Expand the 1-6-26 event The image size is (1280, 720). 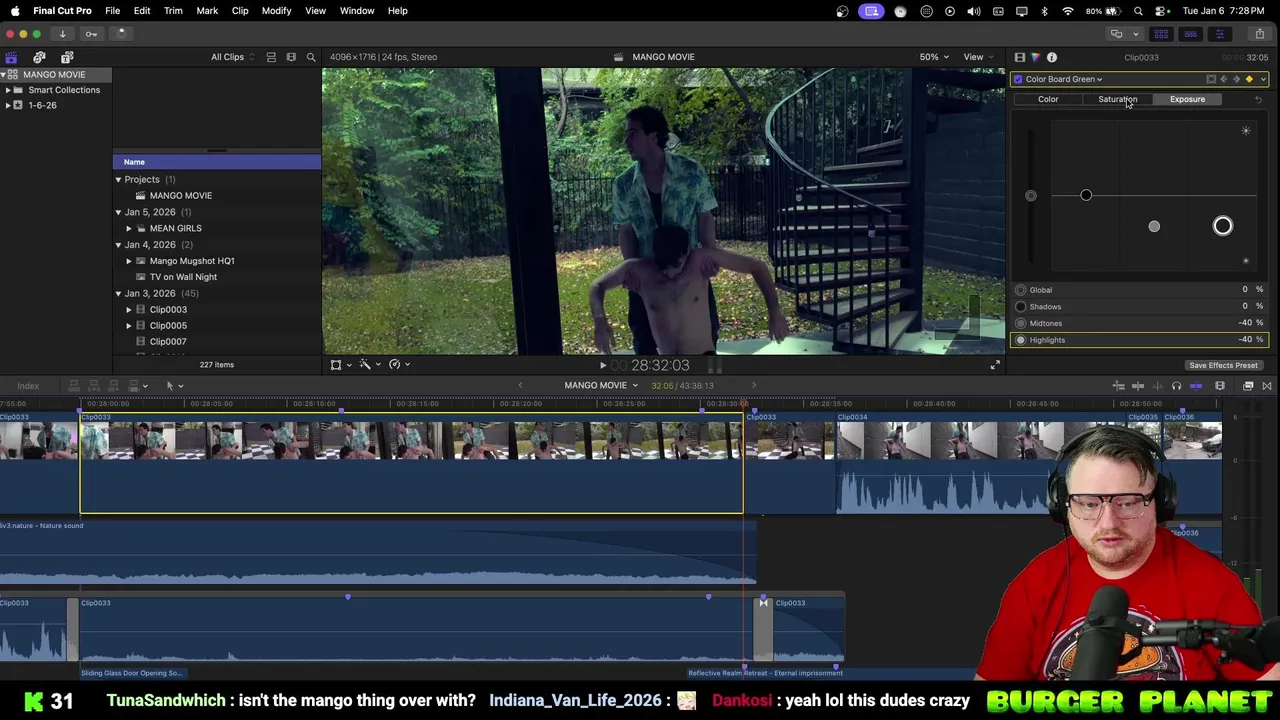8,105
